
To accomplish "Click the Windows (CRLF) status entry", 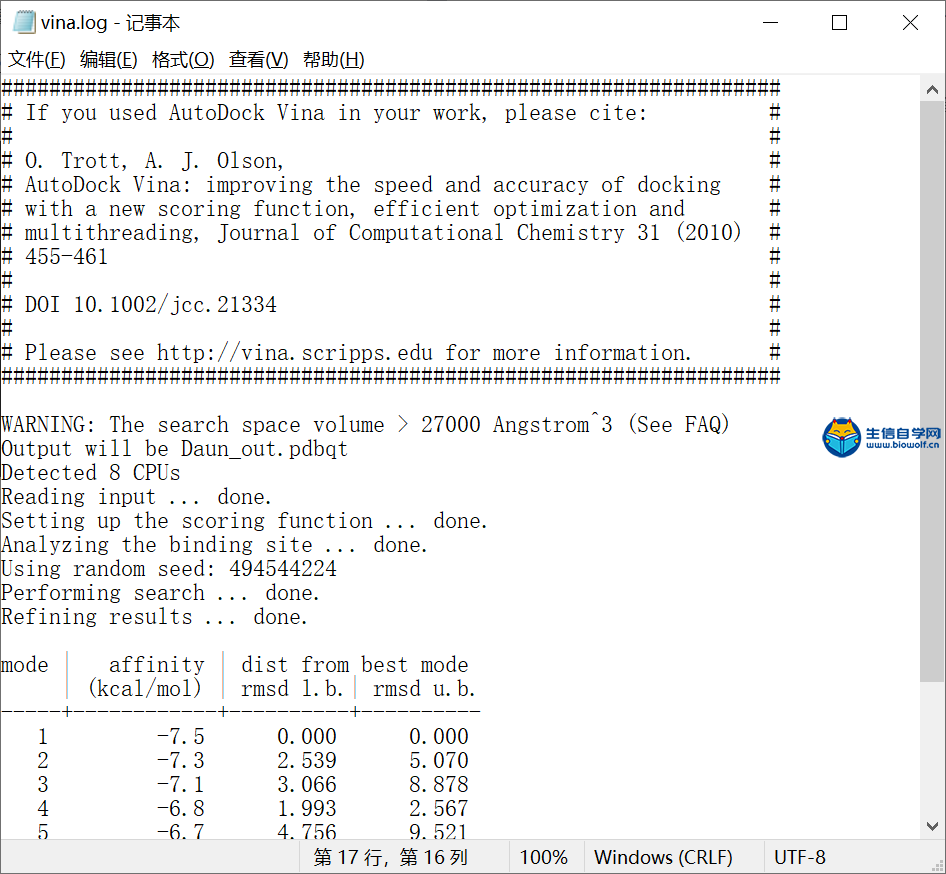I will 663,857.
